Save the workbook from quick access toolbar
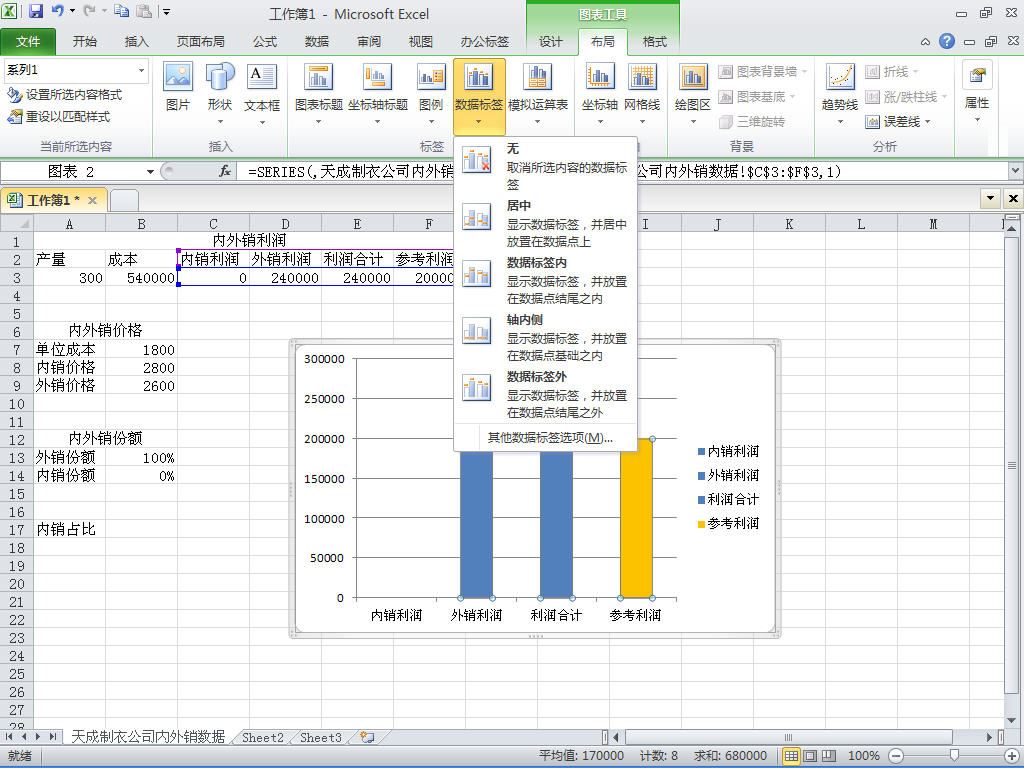The height and width of the screenshot is (768, 1024). (x=35, y=11)
